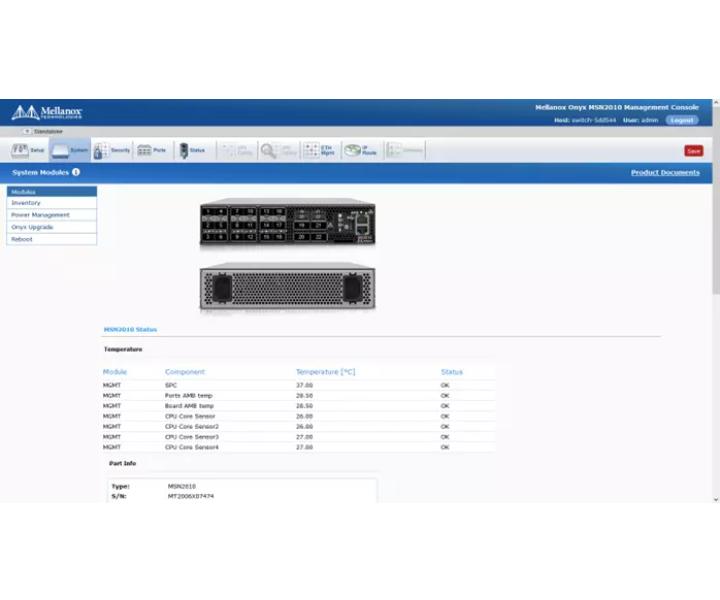Click the page scrollbar up arrow
720x600 pixels.
[x=716, y=103]
